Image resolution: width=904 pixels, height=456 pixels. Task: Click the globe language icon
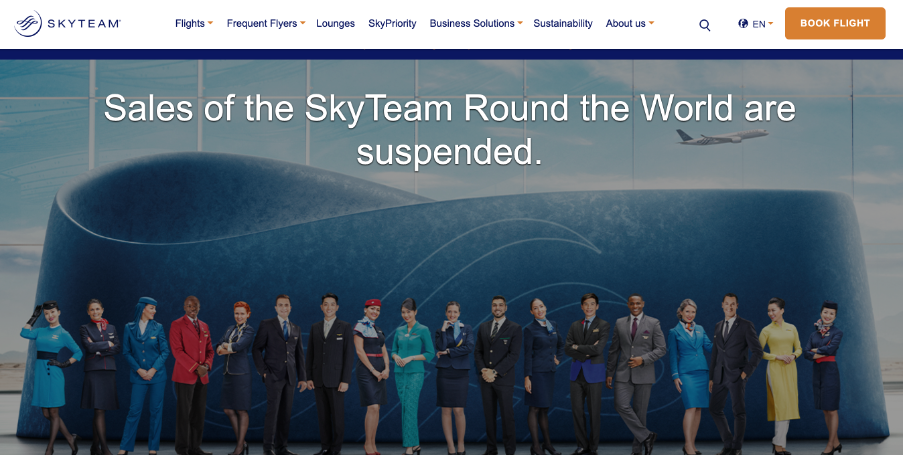tap(743, 24)
